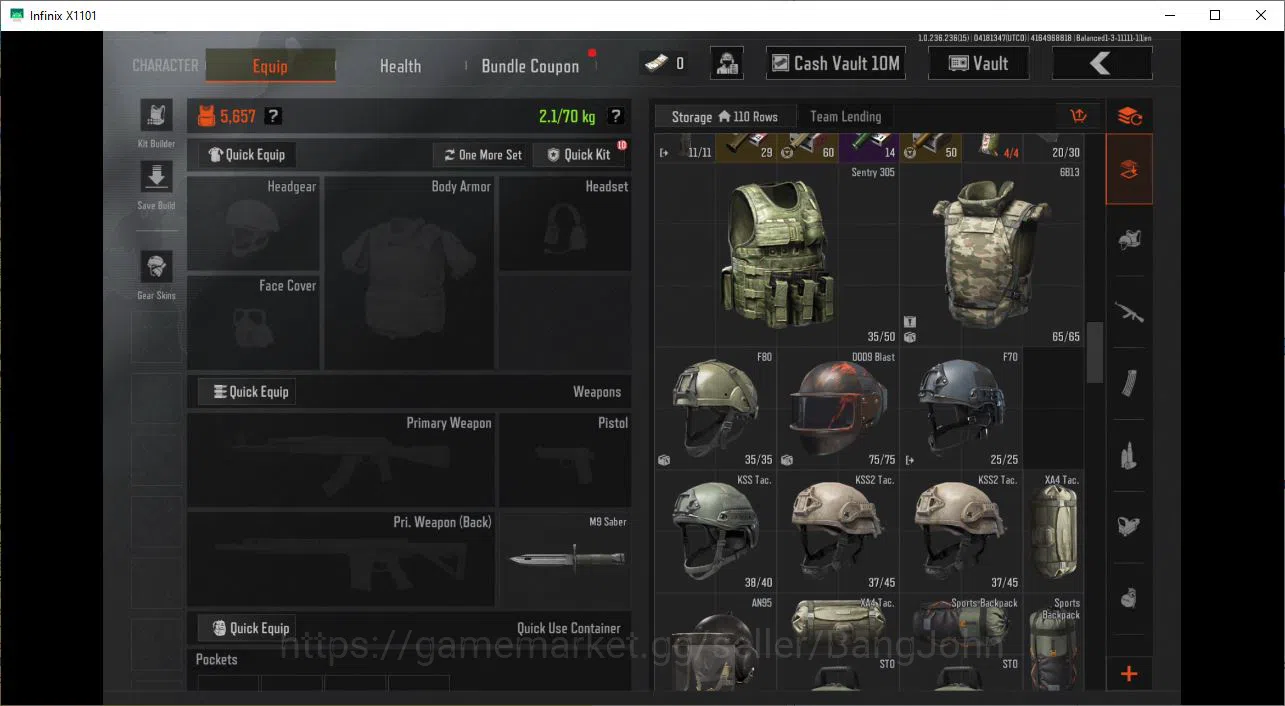Select the ammo stack showing 29

[746, 148]
